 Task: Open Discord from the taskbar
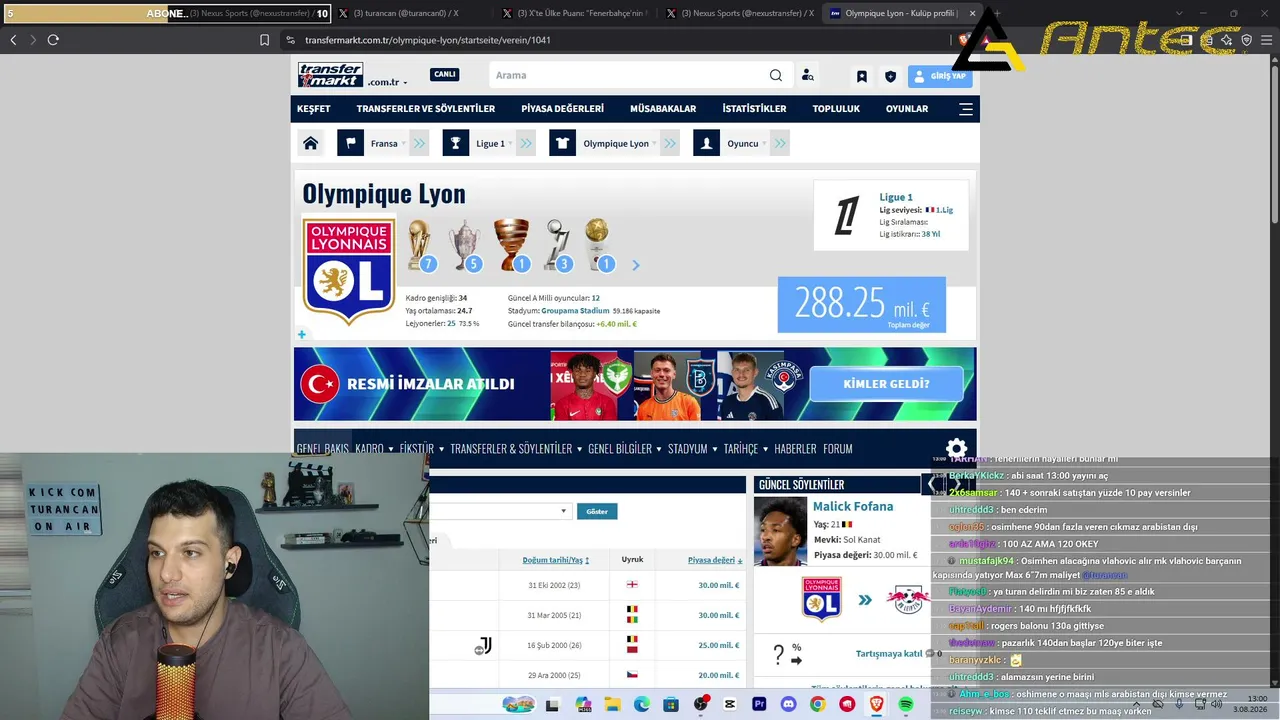(788, 705)
